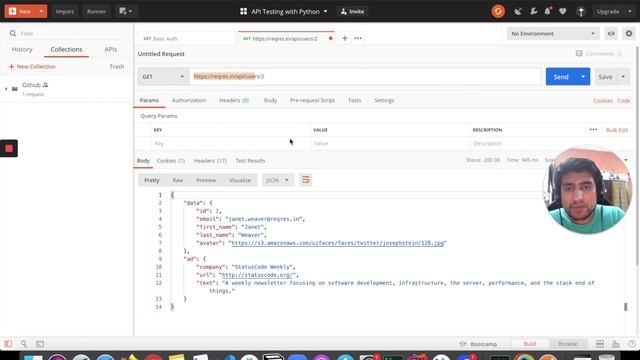Click the Send button
The width and height of the screenshot is (640, 360).
pos(561,77)
